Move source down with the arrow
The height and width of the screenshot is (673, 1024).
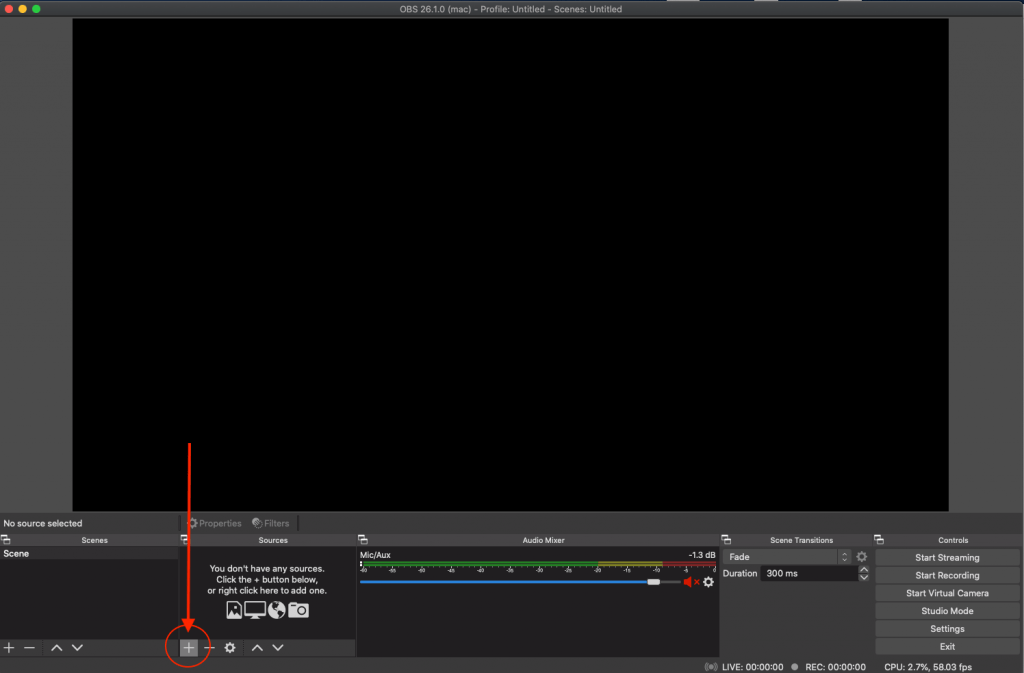click(278, 648)
